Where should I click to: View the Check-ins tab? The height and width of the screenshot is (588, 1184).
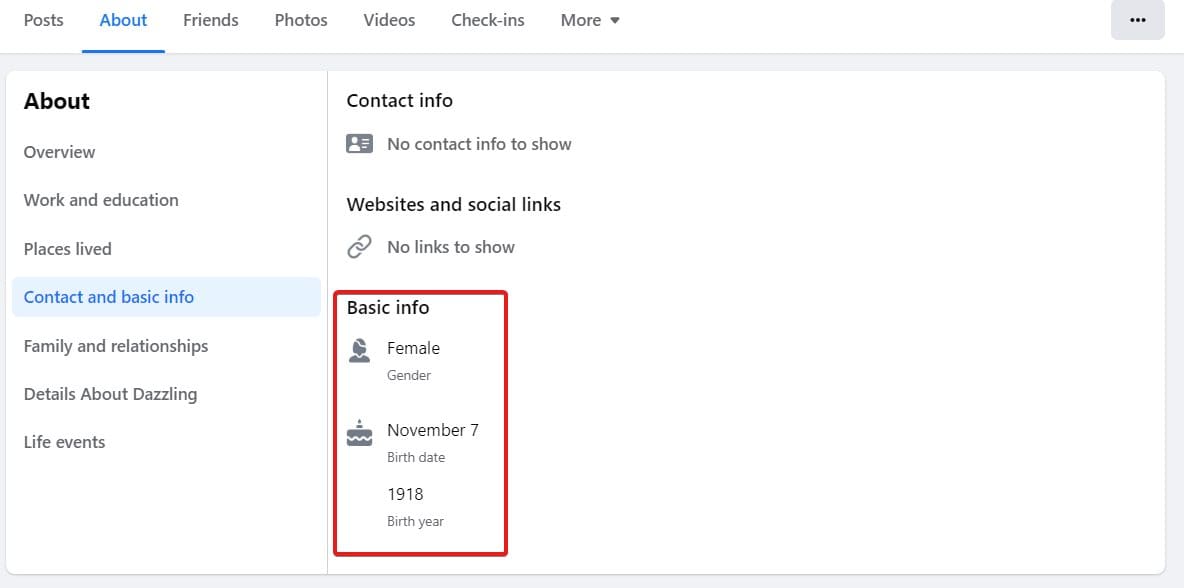488,20
